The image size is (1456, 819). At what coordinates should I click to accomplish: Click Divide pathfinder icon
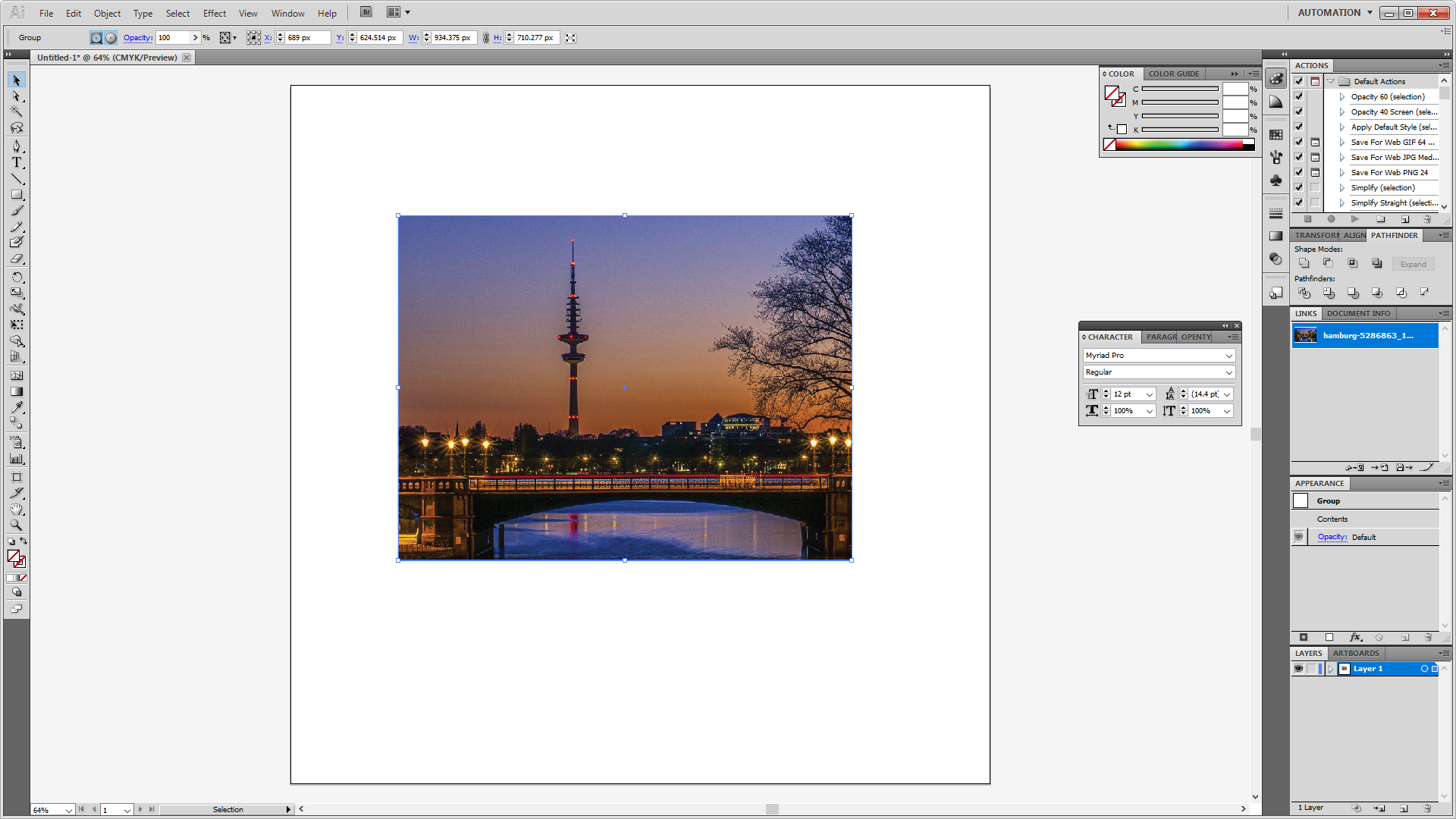click(1304, 293)
